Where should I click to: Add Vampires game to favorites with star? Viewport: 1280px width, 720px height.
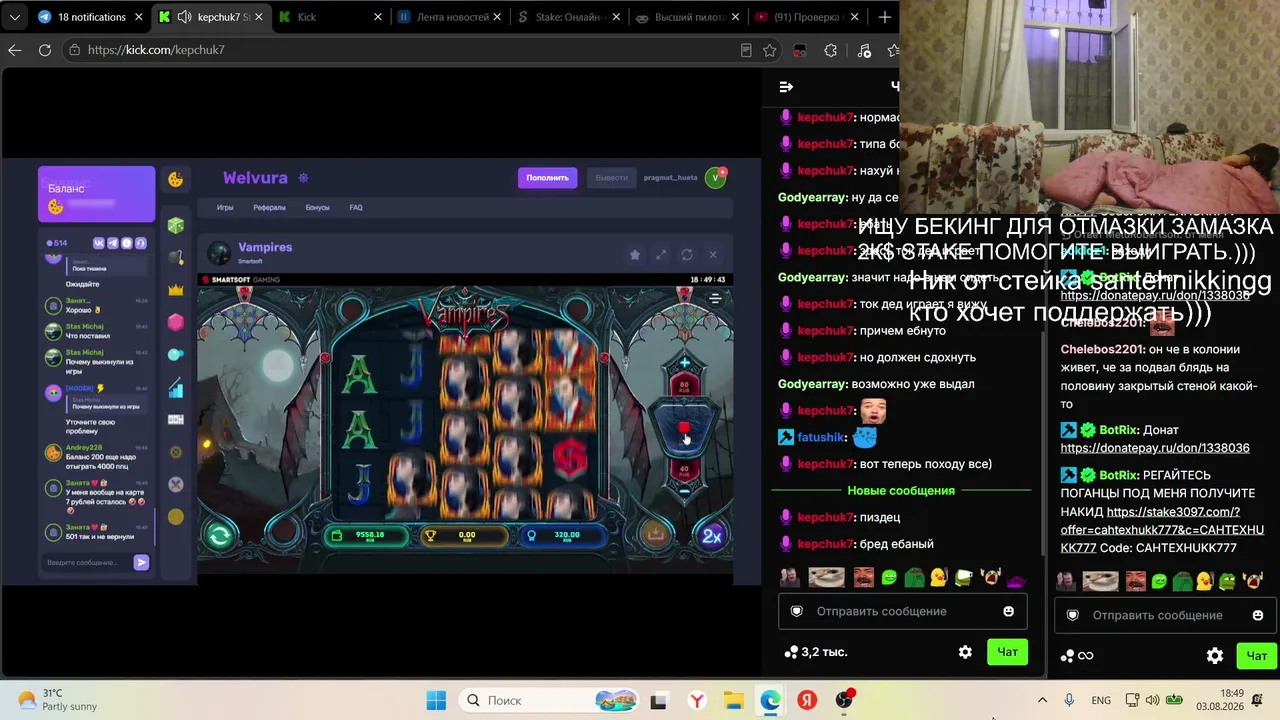coord(635,255)
